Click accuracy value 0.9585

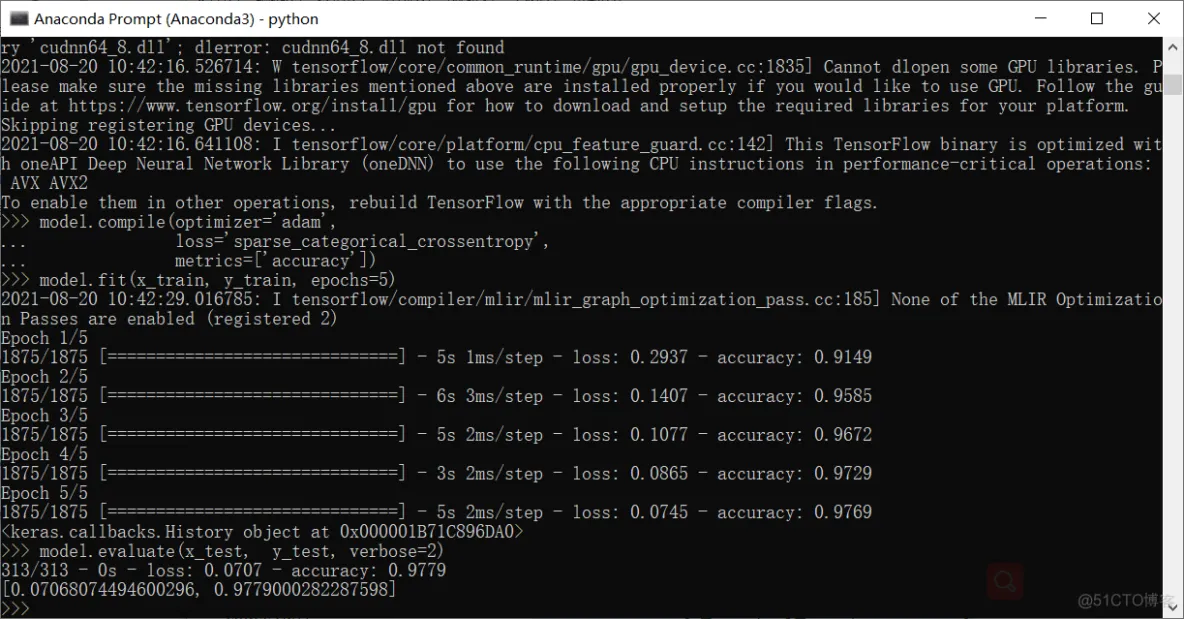point(843,396)
